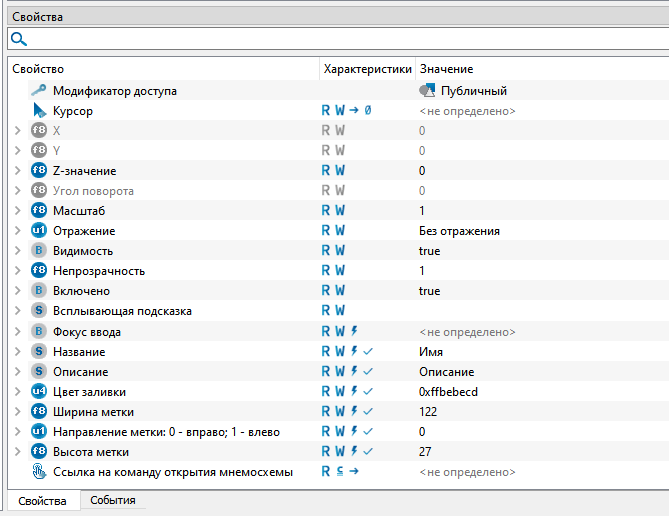
Task: Click the key icon for Модификатор доступа
Action: (39, 91)
